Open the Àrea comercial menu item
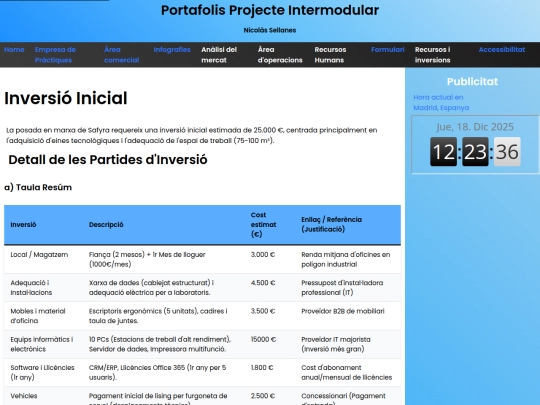This screenshot has width=540, height=405. coord(122,55)
